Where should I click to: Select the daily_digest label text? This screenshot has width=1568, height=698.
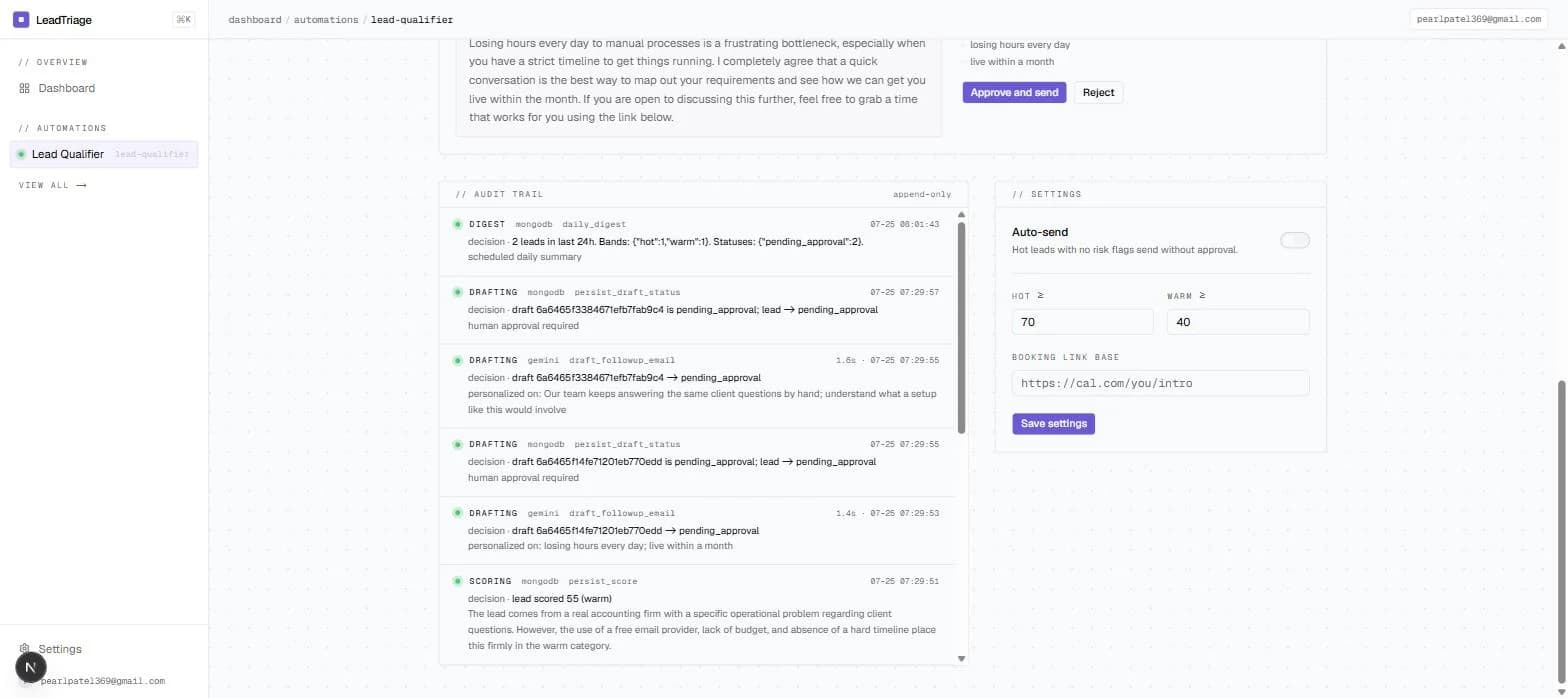[x=594, y=224]
